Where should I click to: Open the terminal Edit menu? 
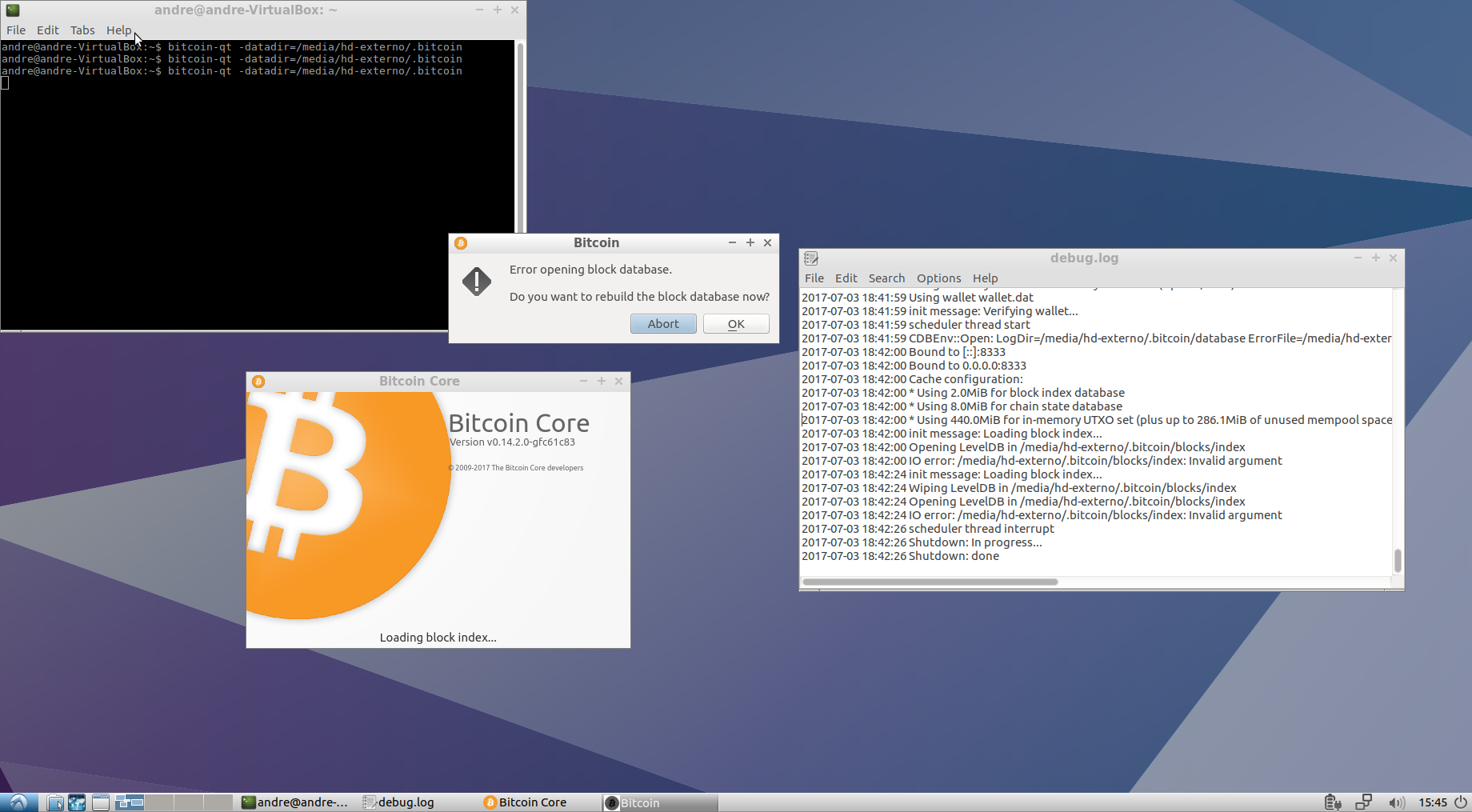click(x=48, y=30)
